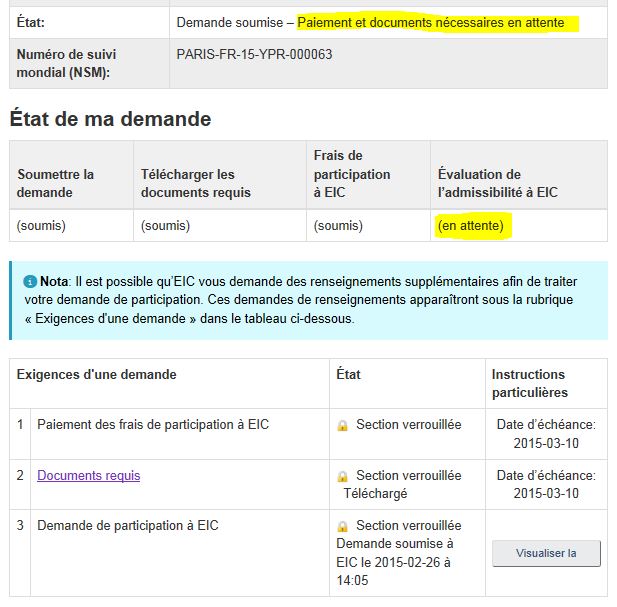Viewport: 617px width, 607px height.
Task: Open the Documents requis link
Action: pos(88,475)
